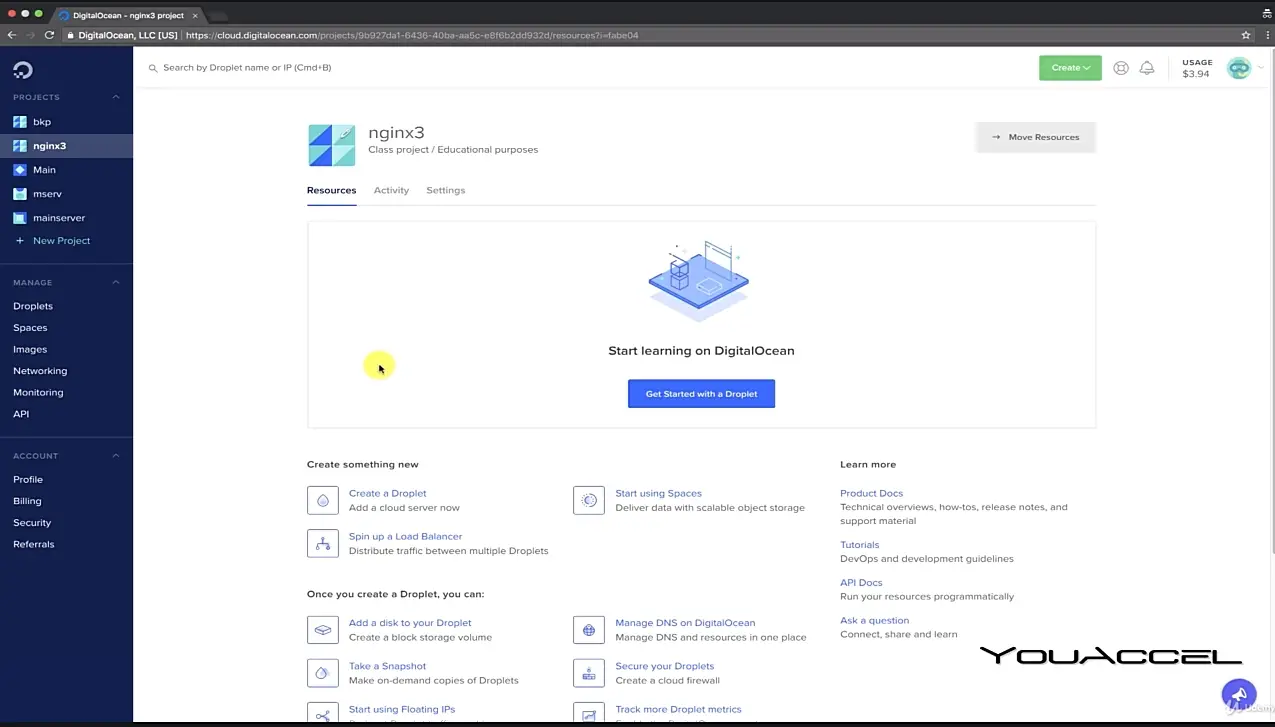Open the API Docs link
1275x727 pixels.
click(x=861, y=583)
